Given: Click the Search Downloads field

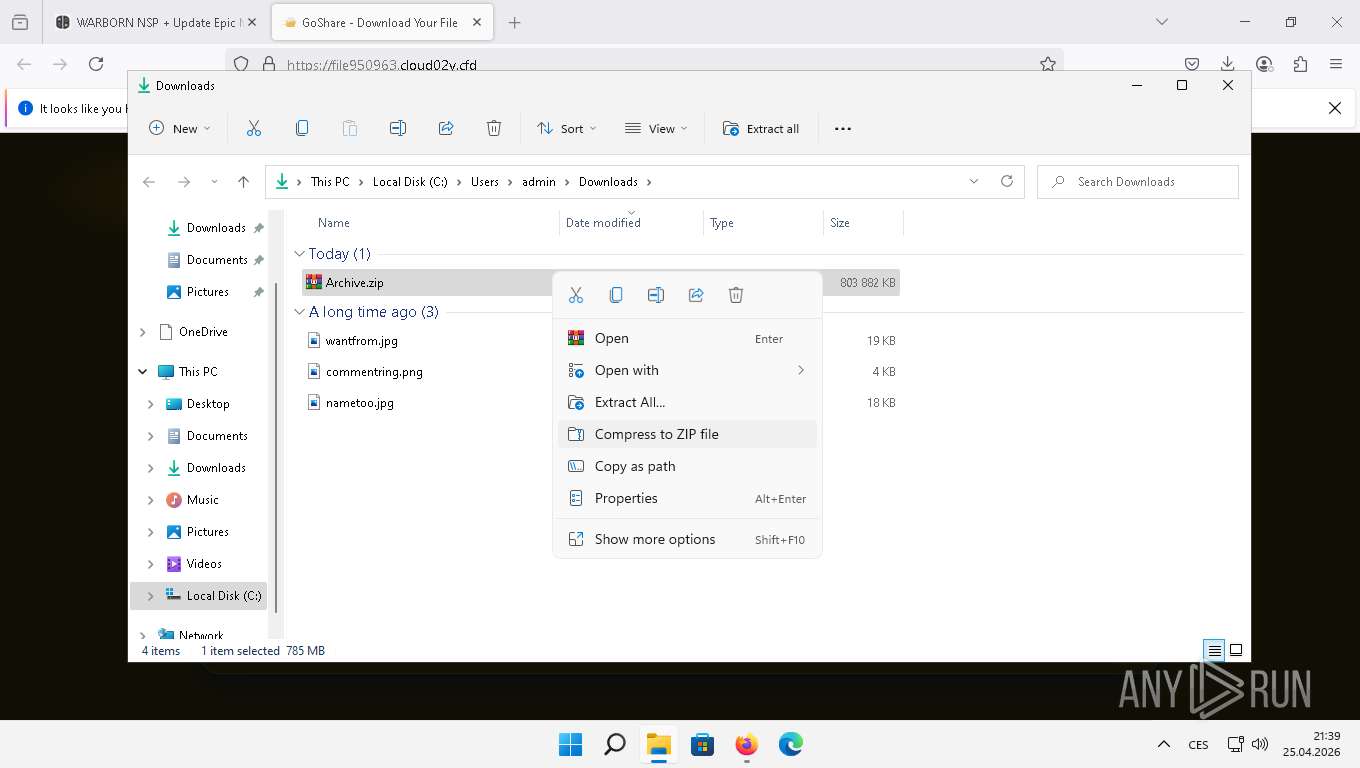Looking at the screenshot, I should [x=1138, y=182].
